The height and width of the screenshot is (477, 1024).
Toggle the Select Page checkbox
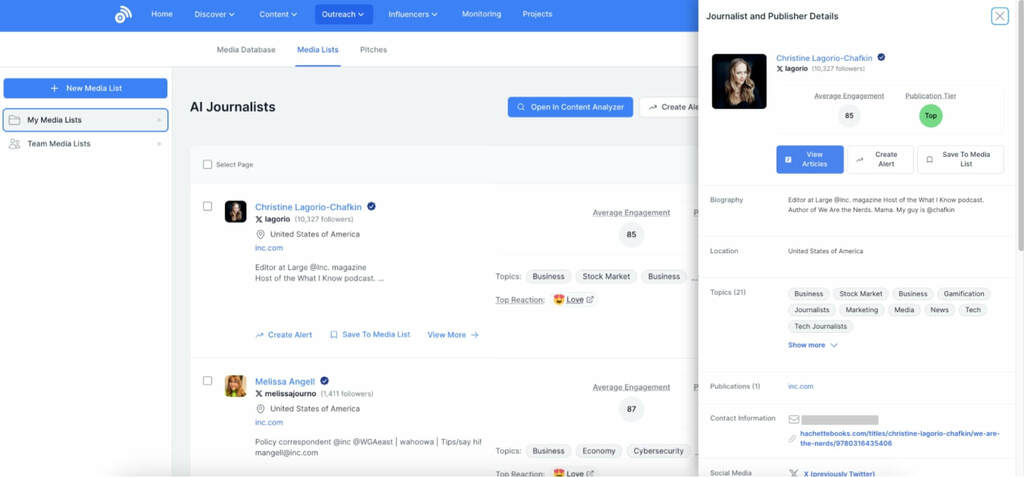[208, 165]
